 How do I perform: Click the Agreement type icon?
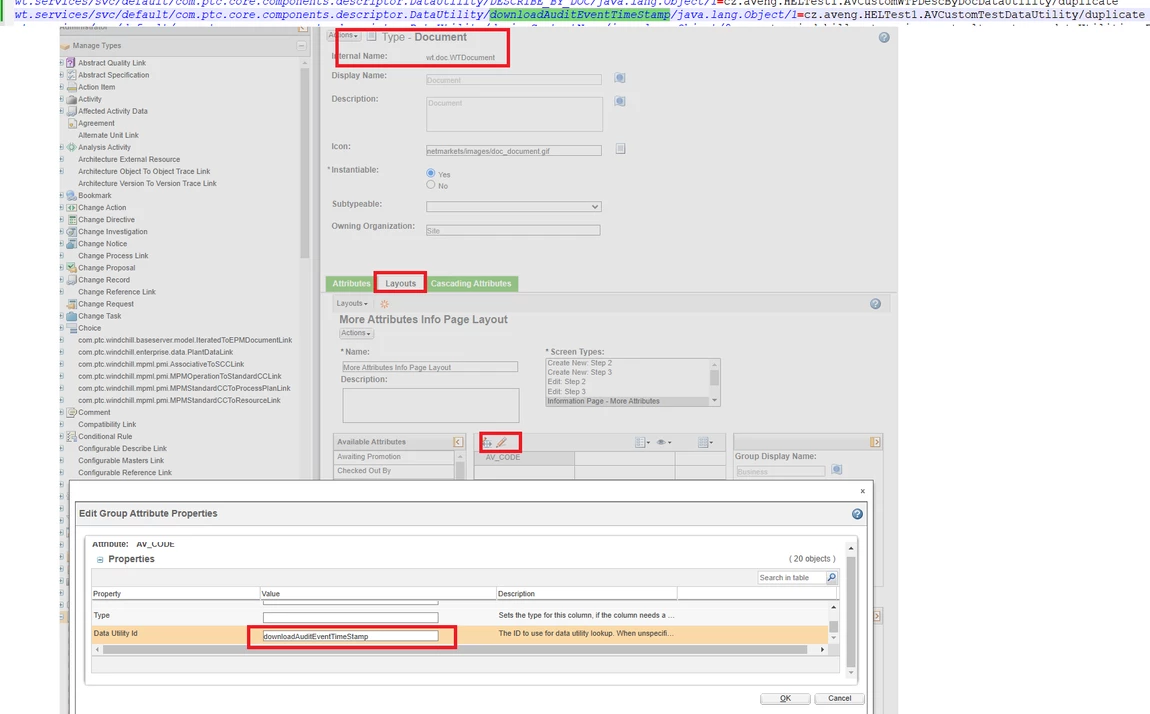pyautogui.click(x=71, y=123)
